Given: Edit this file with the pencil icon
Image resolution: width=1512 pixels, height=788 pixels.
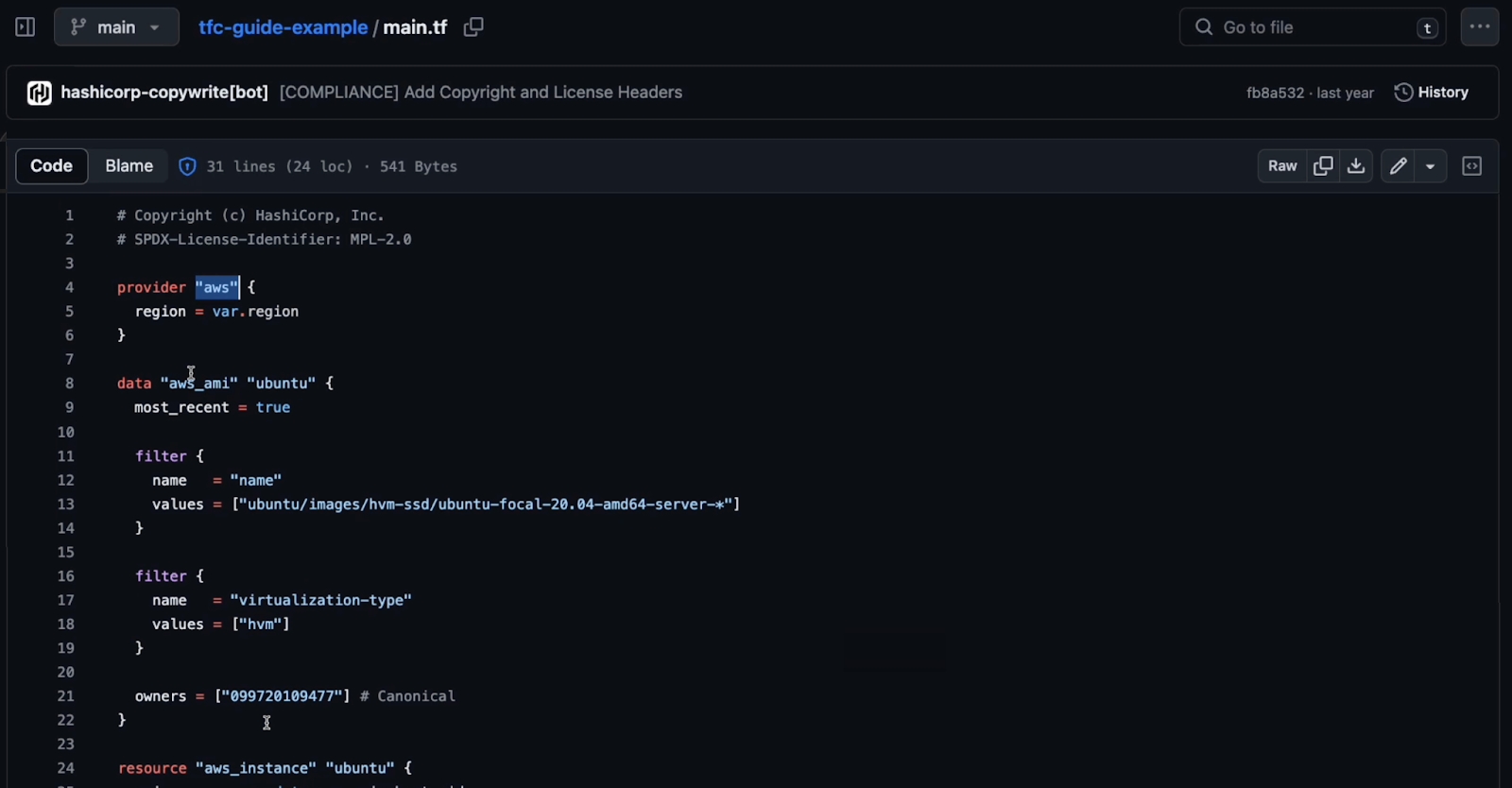Looking at the screenshot, I should click(1398, 166).
